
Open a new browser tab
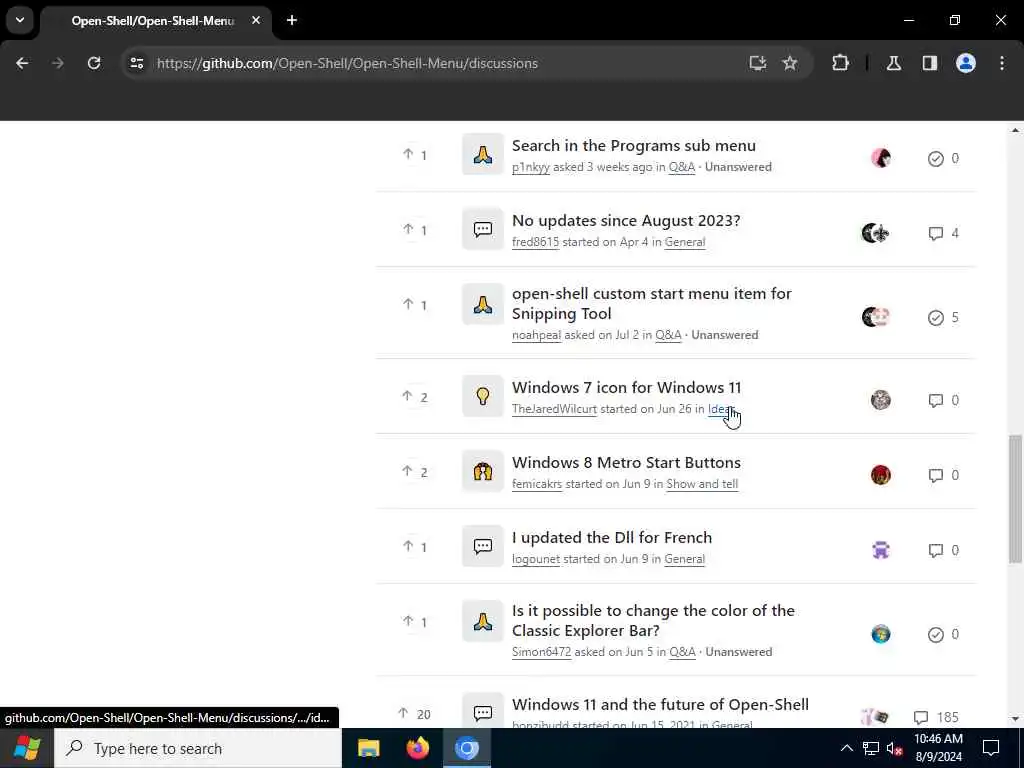(292, 21)
